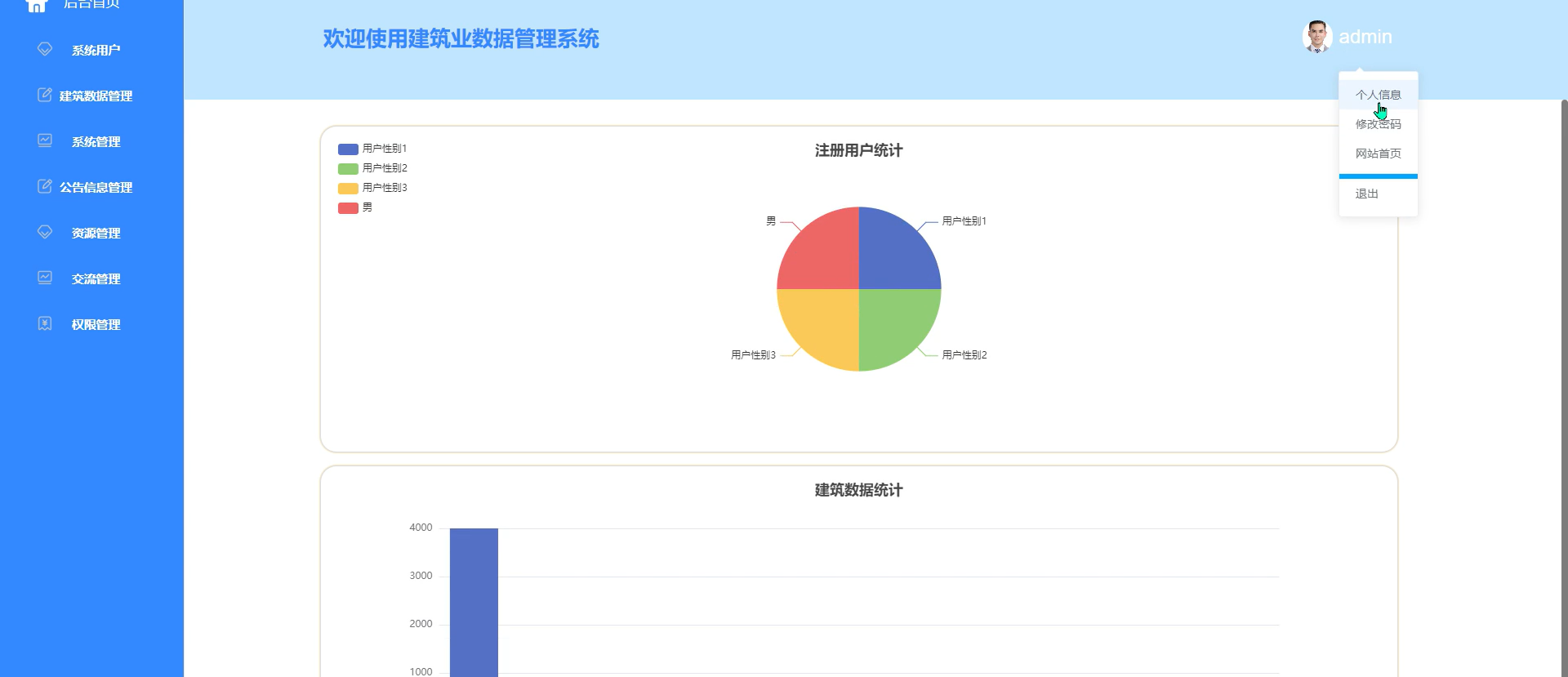Click 退出 to log out
Screen dimensions: 1568x677
(x=1379, y=194)
